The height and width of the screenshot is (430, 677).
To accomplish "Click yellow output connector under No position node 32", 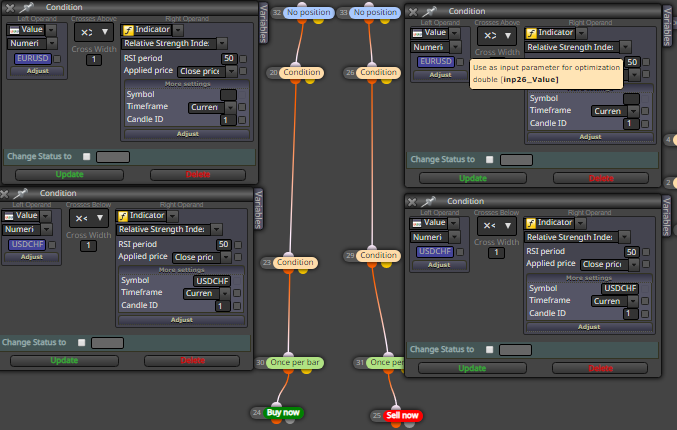I will click(319, 20).
